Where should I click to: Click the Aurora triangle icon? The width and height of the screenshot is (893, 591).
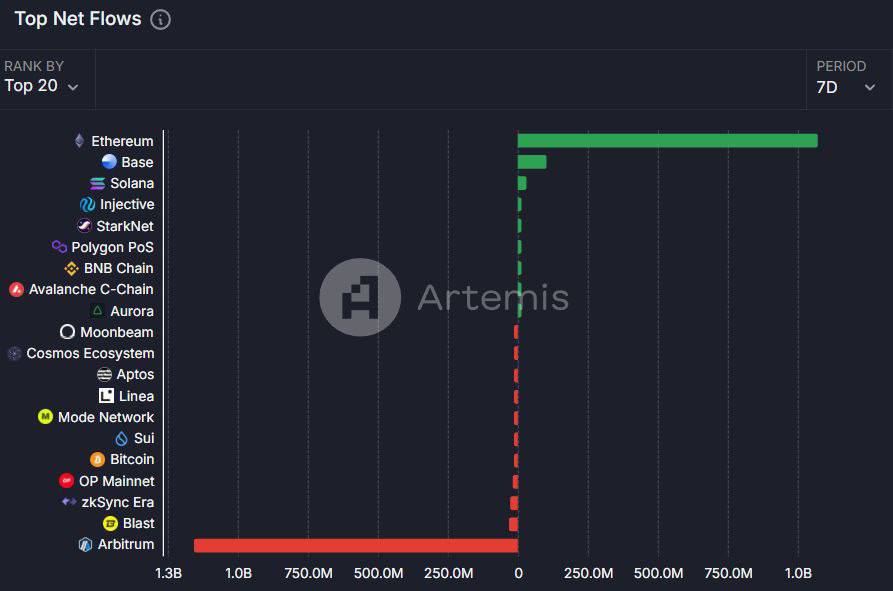[97, 311]
